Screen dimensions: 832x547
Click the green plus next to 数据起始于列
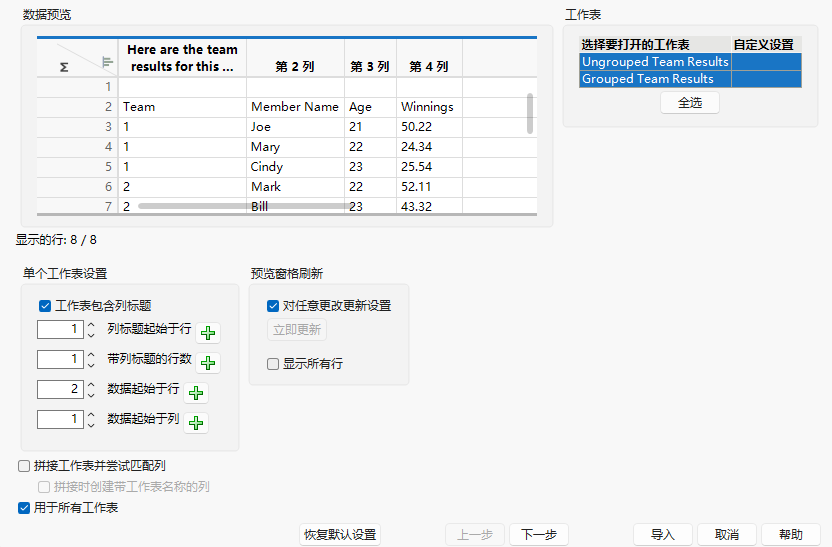click(196, 423)
